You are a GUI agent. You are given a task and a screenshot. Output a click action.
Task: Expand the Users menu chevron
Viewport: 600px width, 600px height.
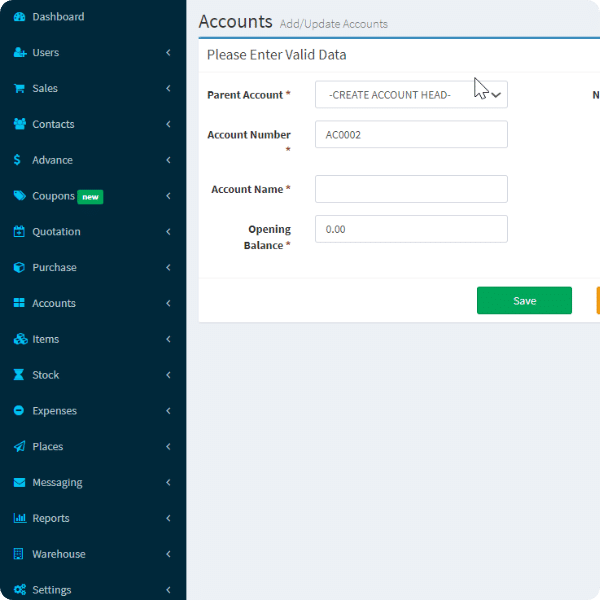[x=168, y=53]
